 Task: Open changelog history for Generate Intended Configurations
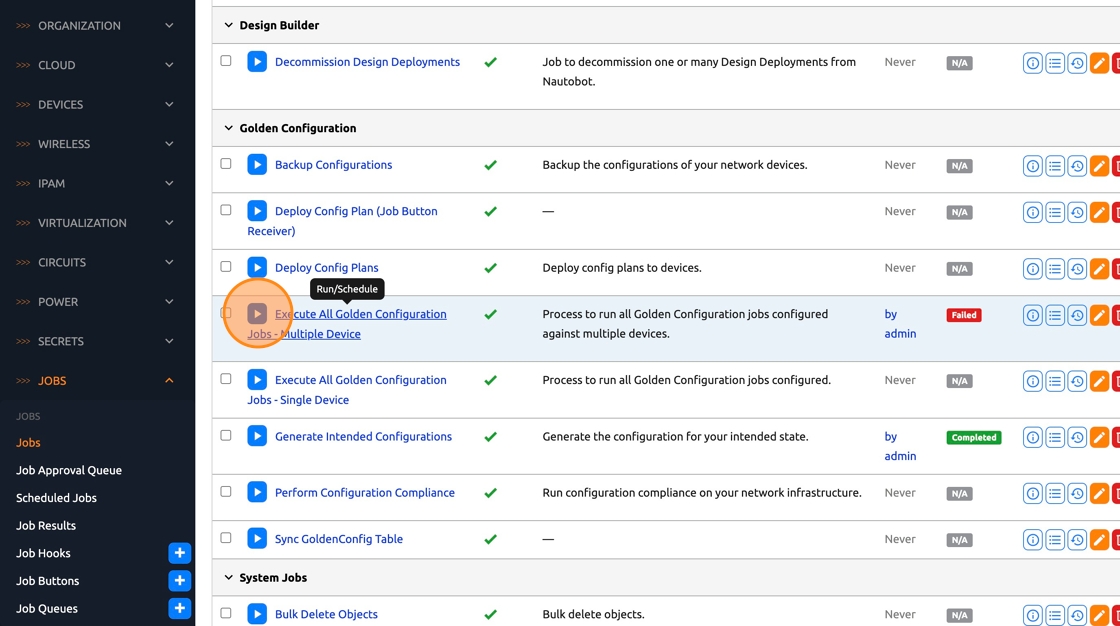(1077, 438)
